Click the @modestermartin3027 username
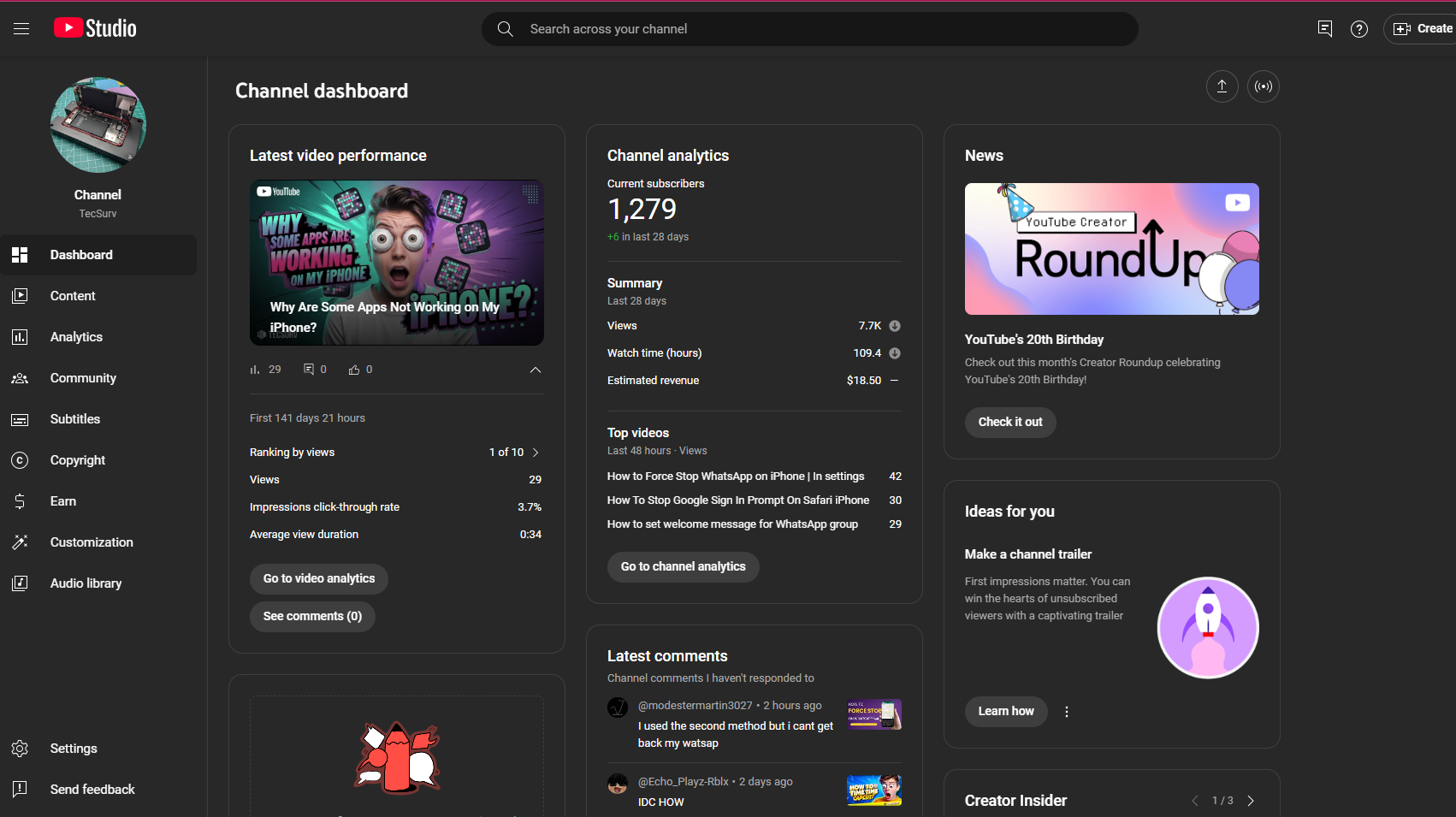Screen dimensions: 1456x817 (695, 706)
